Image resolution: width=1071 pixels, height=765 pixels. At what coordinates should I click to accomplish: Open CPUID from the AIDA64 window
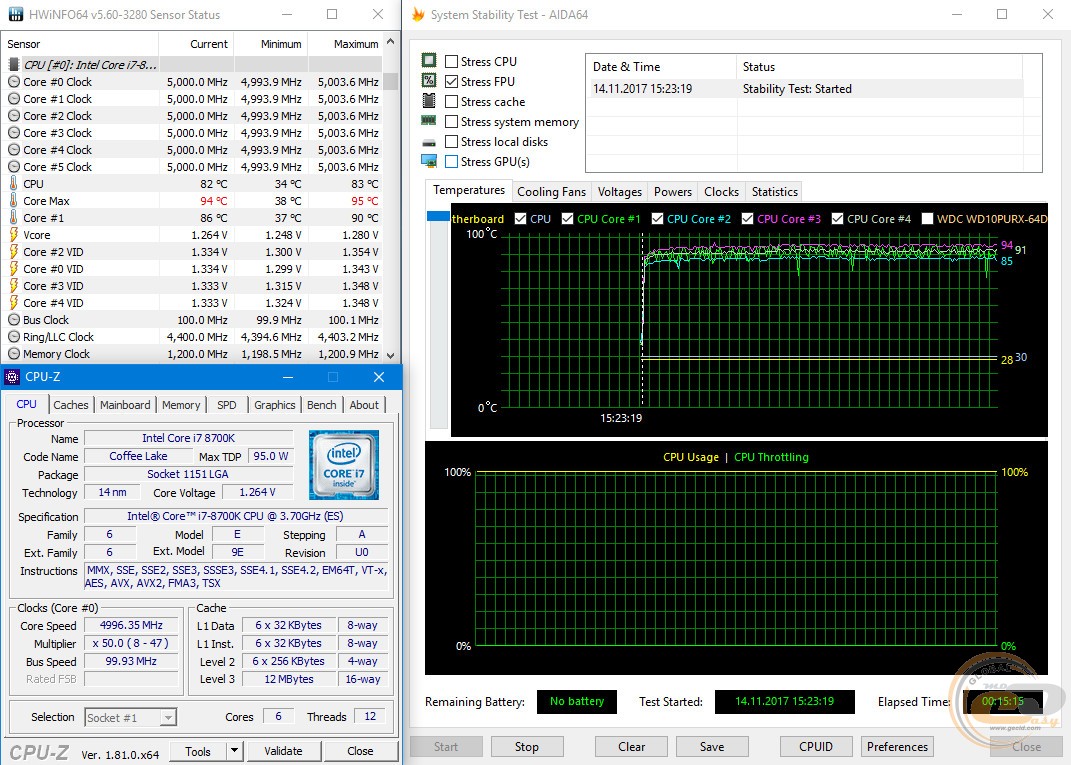(x=816, y=747)
